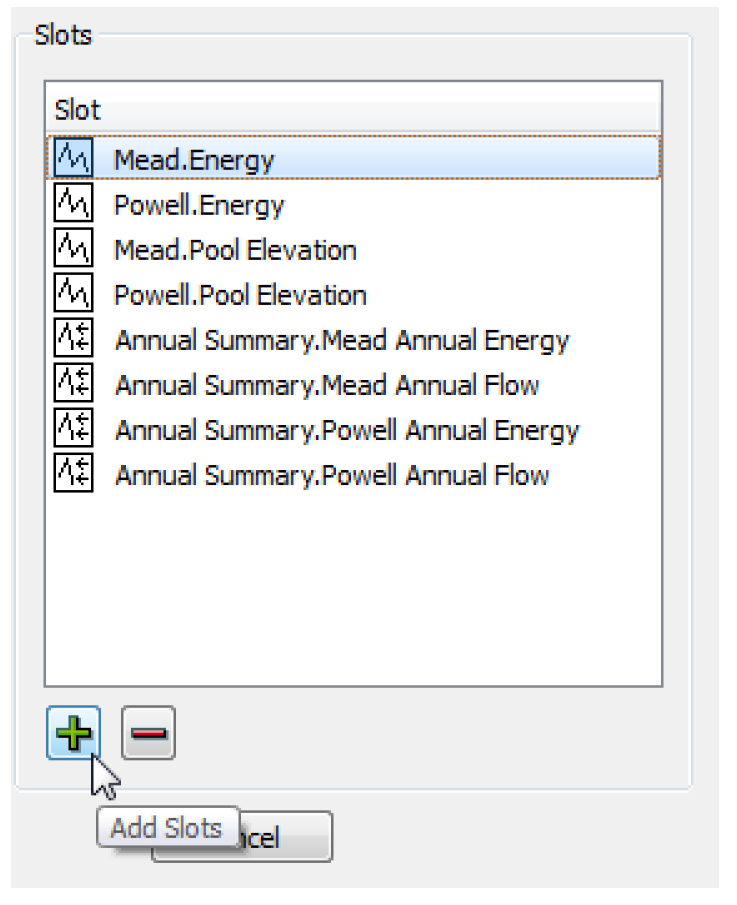The width and height of the screenshot is (737, 905).
Task: Select Annual Summary.Mead Annual Energy
Action: 342,340
